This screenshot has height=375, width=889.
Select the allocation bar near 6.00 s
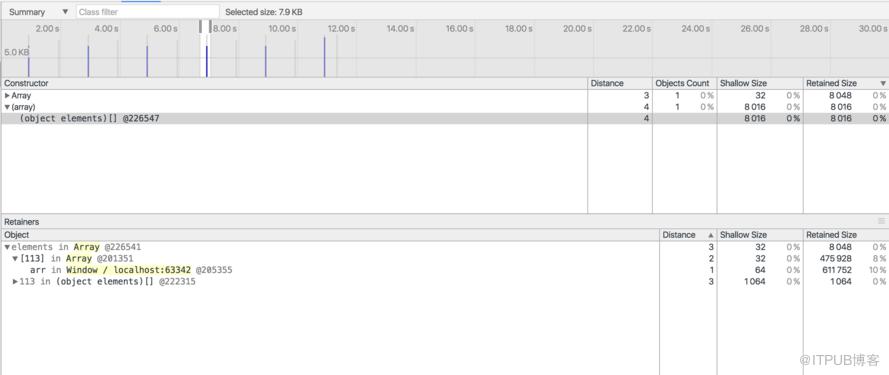(x=147, y=61)
